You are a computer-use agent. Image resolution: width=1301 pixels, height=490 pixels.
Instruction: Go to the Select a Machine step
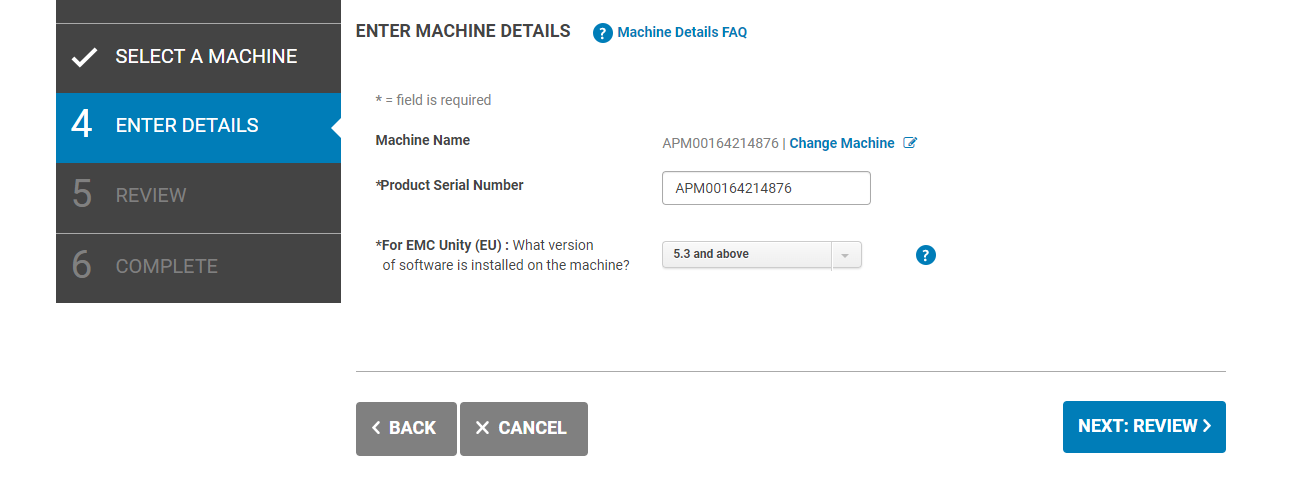pyautogui.click(x=206, y=57)
